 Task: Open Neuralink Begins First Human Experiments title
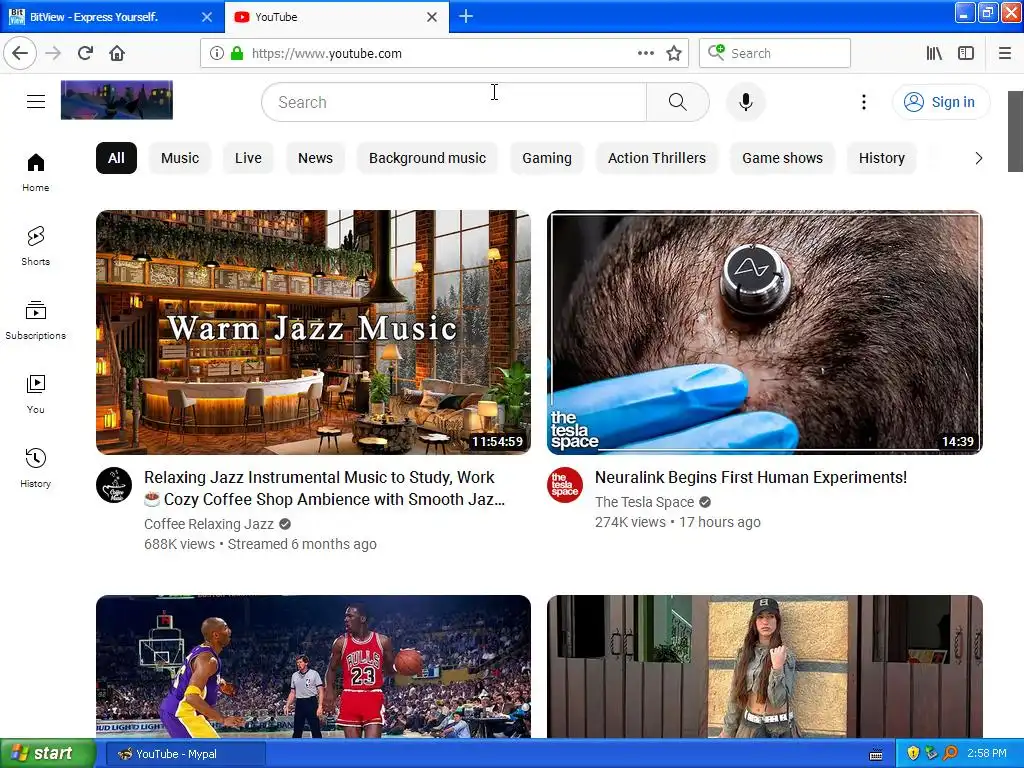tap(750, 477)
